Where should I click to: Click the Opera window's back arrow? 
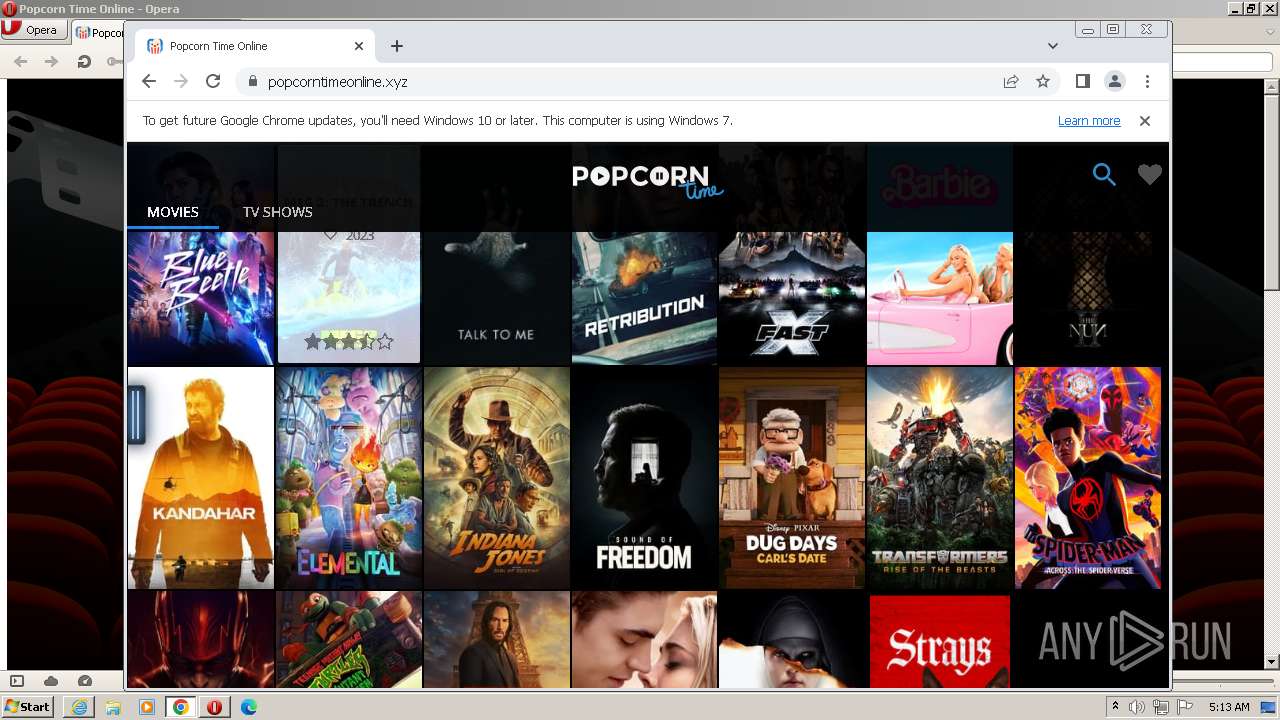pos(20,61)
